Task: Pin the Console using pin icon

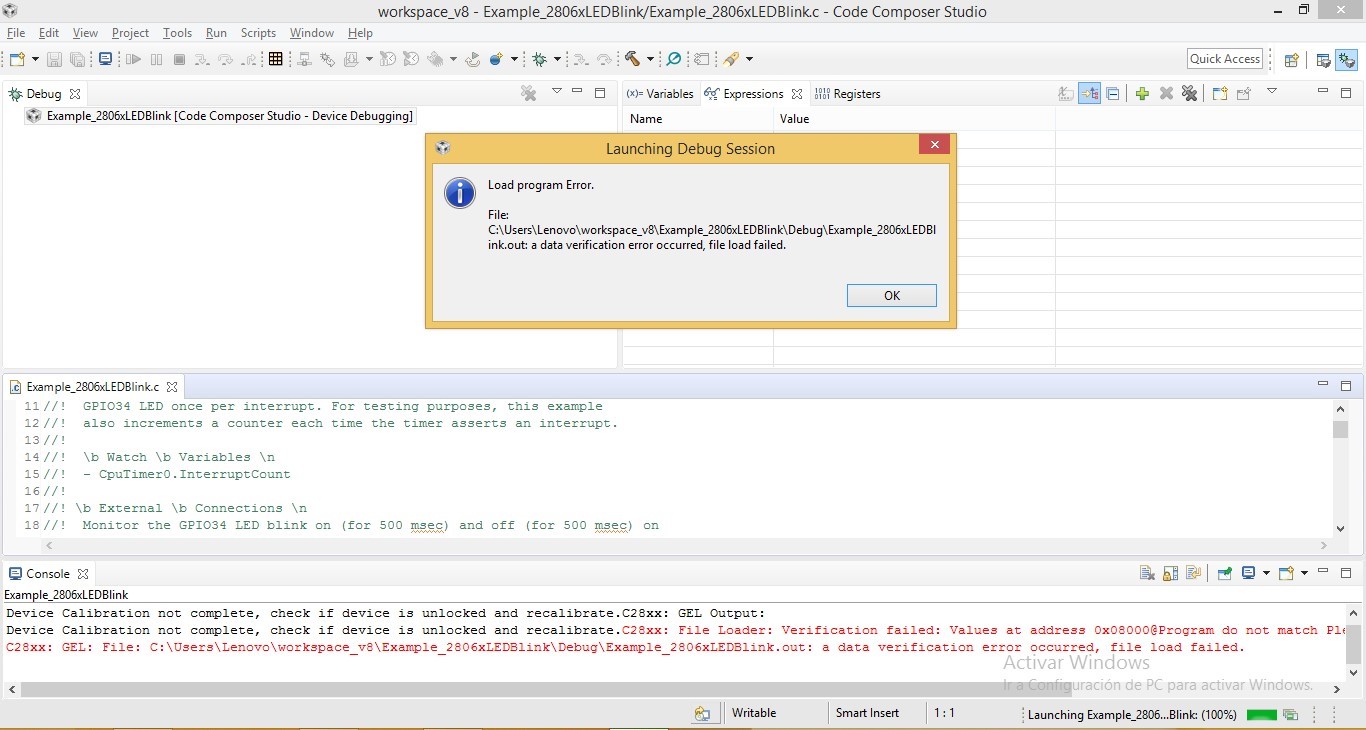Action: click(x=1223, y=573)
